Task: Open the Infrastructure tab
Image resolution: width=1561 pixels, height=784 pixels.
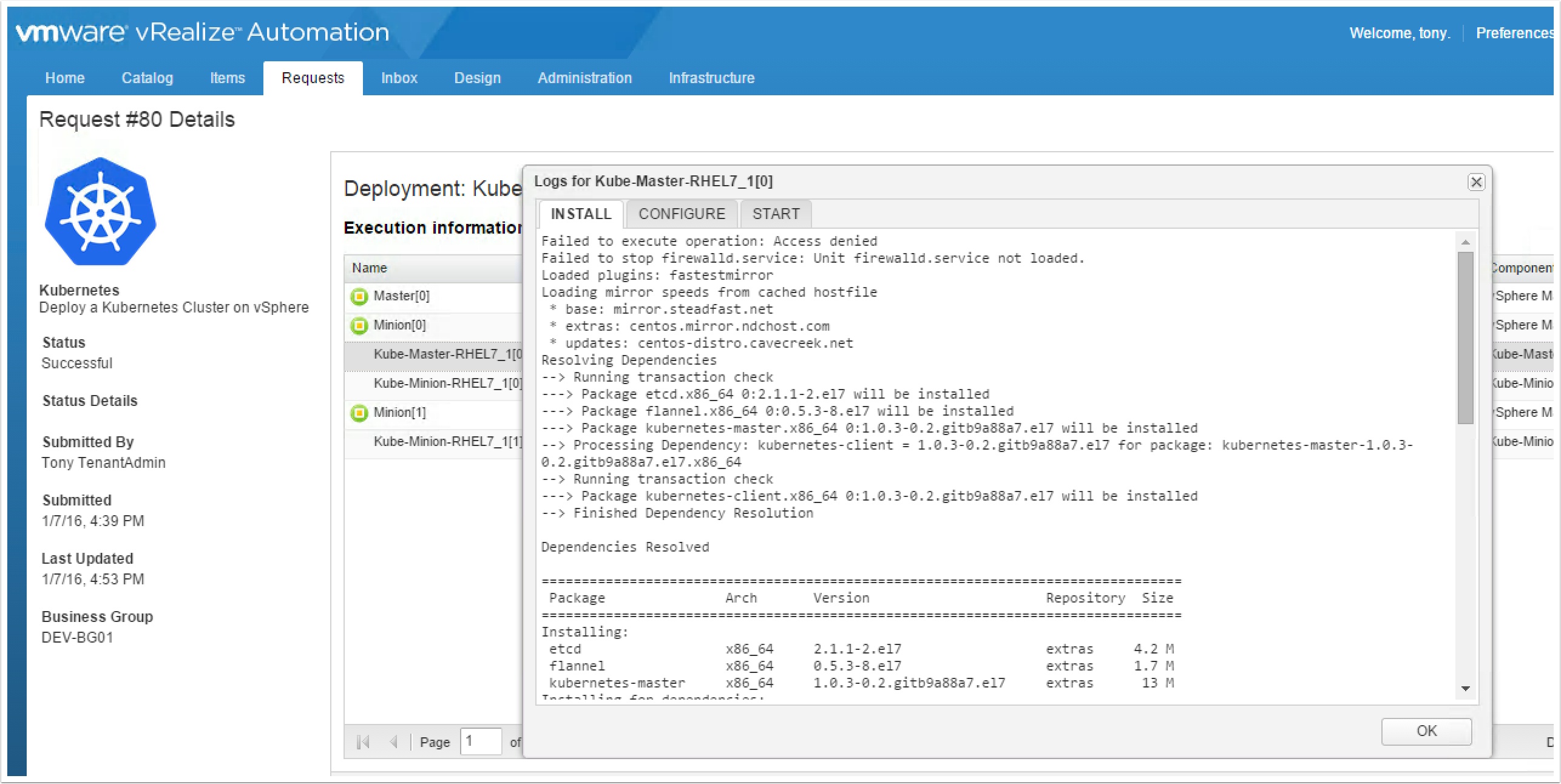Action: pyautogui.click(x=711, y=78)
